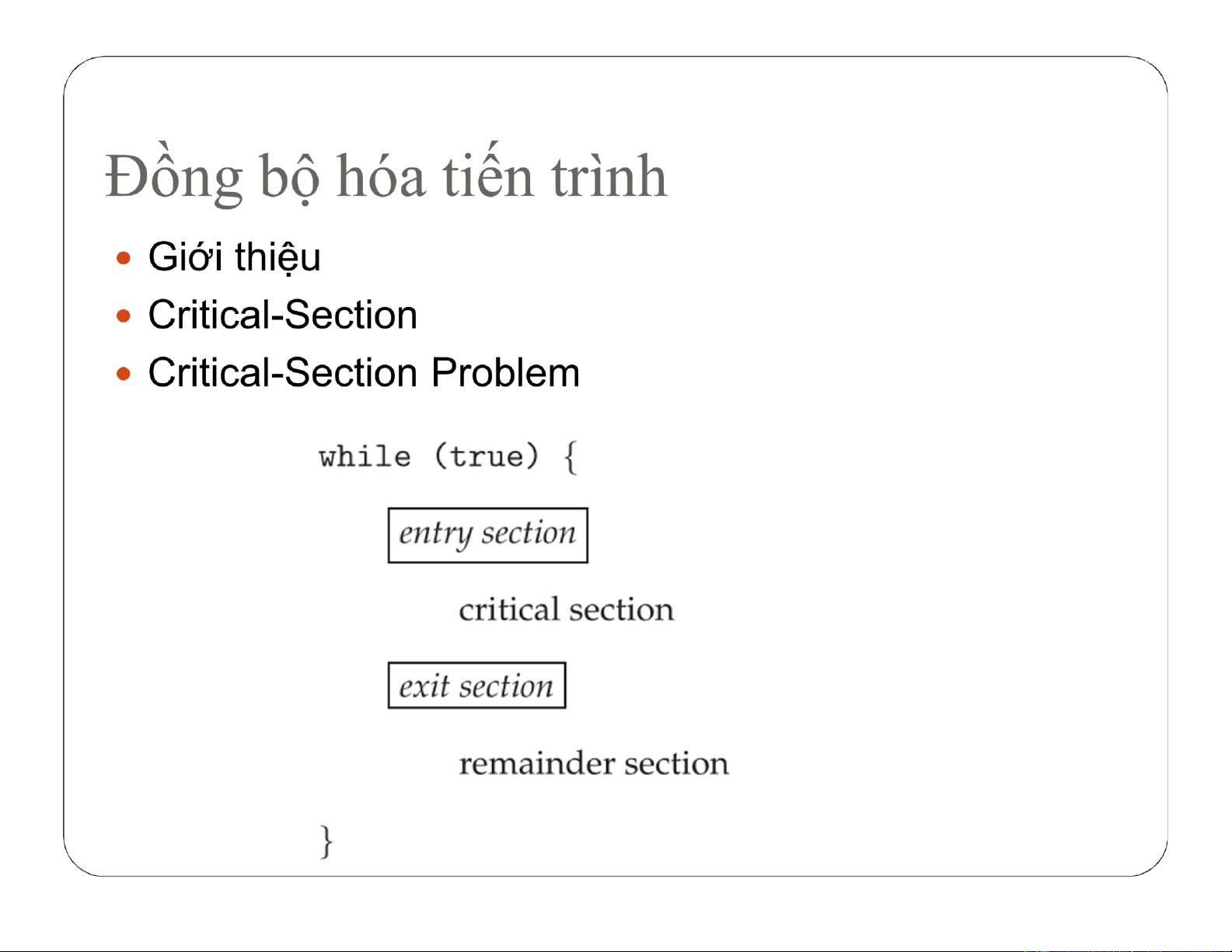Image resolution: width=1232 pixels, height=952 pixels.
Task: Click the orange dot beside Critical-Section Problem
Action: pyautogui.click(x=124, y=374)
